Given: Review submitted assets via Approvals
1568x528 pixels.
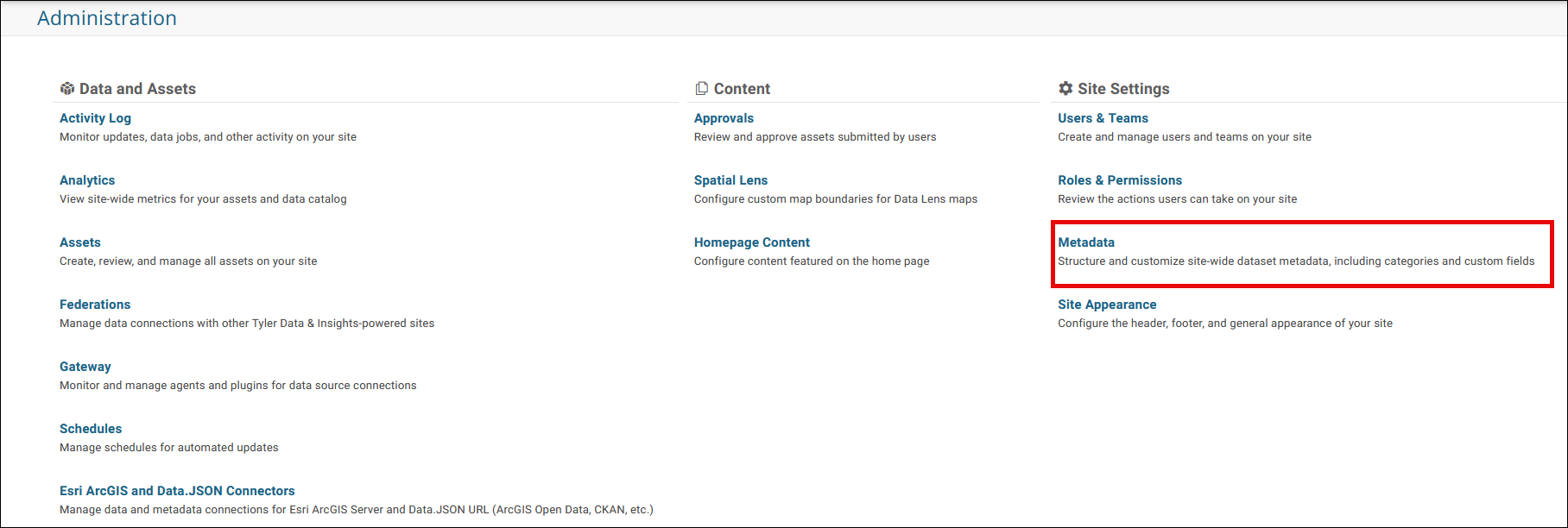Looking at the screenshot, I should (x=724, y=118).
